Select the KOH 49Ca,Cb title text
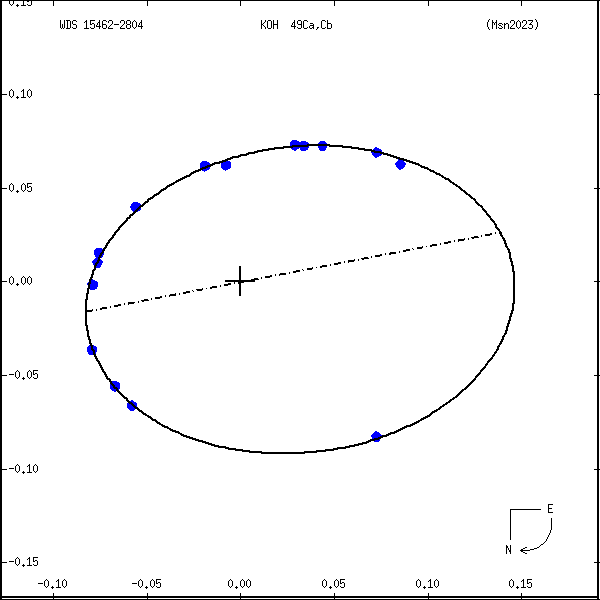 [296, 25]
